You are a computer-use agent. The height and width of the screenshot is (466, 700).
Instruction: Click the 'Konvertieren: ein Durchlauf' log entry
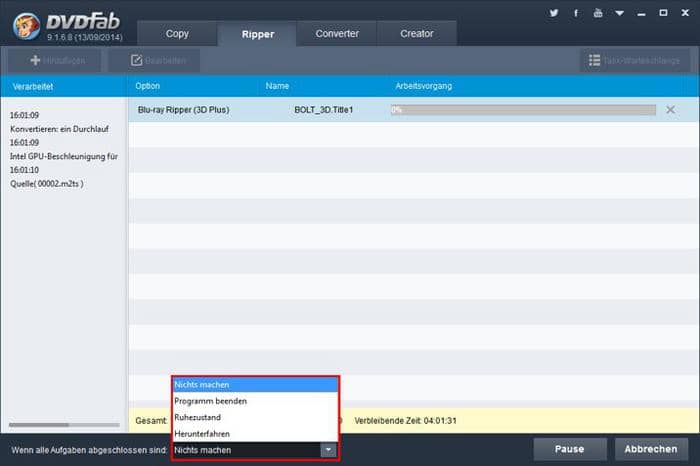click(x=59, y=129)
